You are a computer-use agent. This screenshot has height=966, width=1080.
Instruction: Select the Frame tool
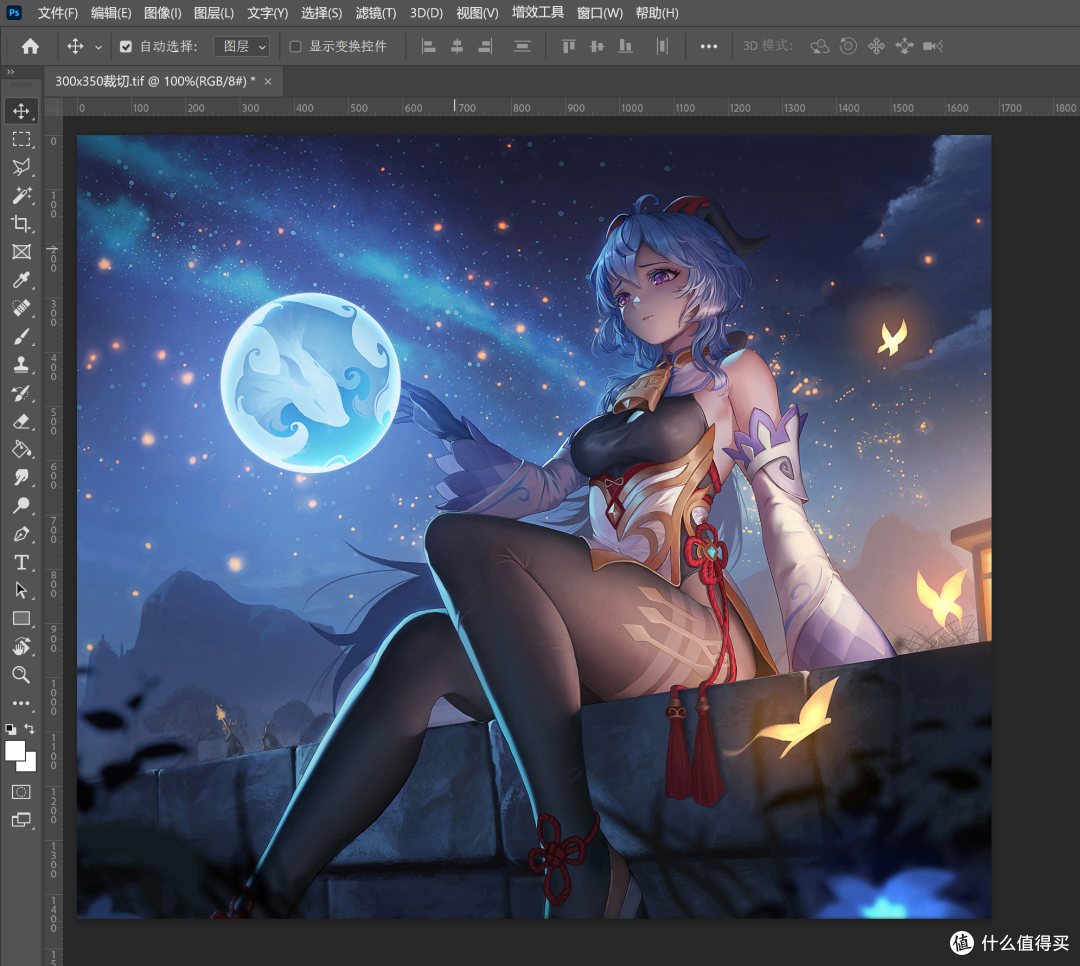pyautogui.click(x=21, y=252)
